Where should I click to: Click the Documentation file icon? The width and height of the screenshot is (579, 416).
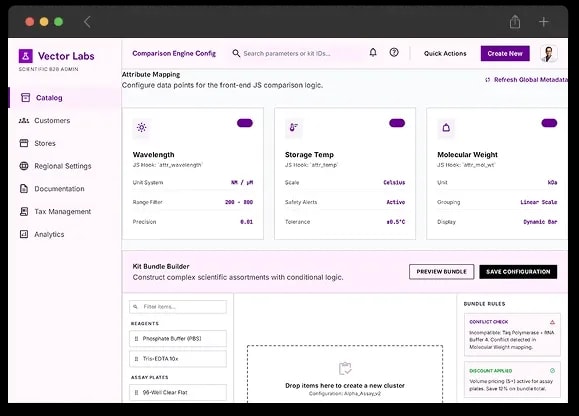[x=24, y=189]
